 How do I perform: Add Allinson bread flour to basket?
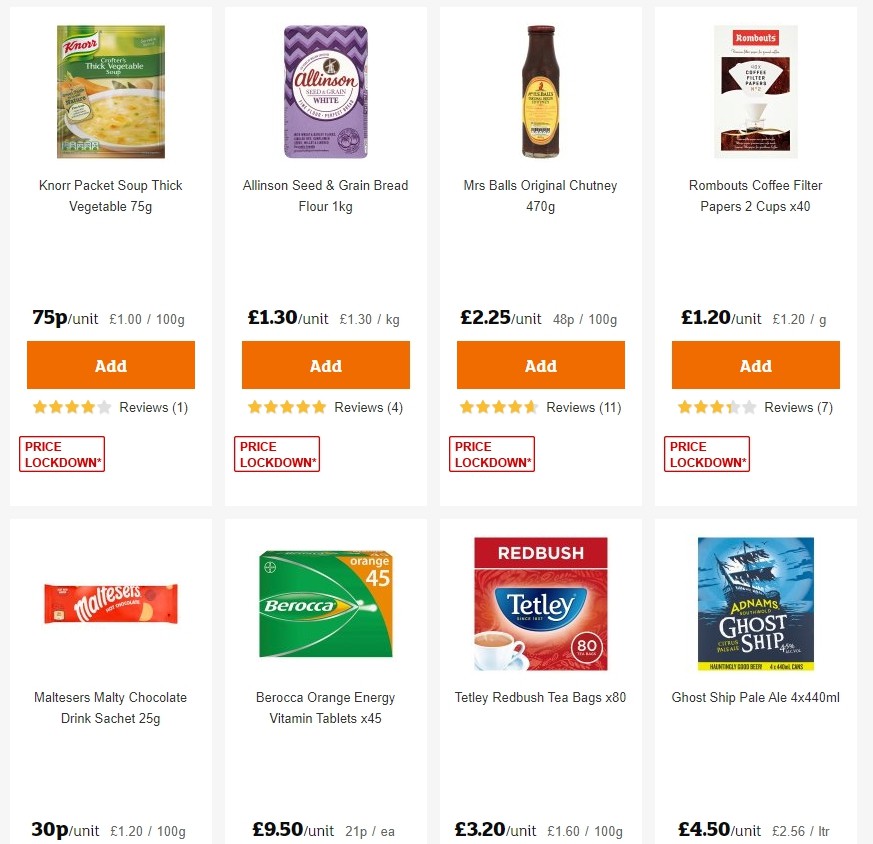(x=325, y=364)
